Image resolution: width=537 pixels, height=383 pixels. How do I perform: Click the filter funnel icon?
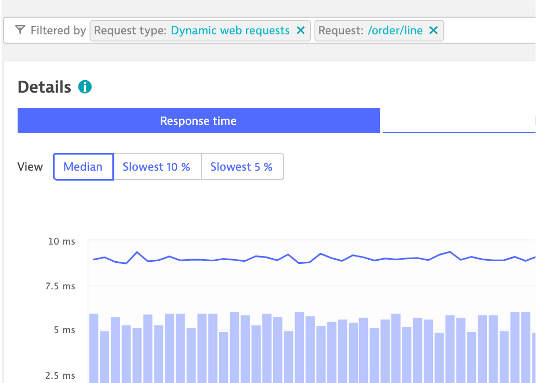pyautogui.click(x=20, y=30)
